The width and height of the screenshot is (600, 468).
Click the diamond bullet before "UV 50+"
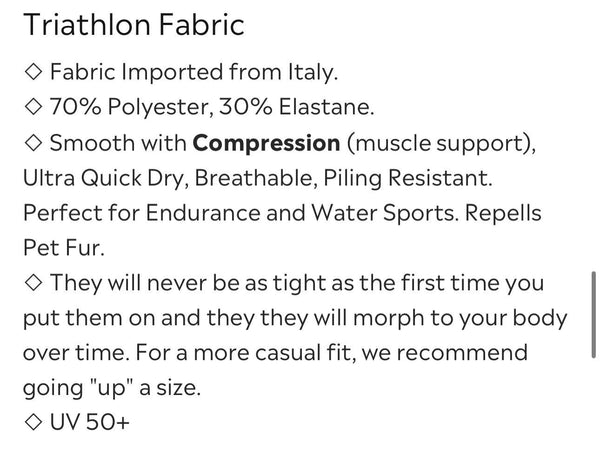pyautogui.click(x=30, y=424)
